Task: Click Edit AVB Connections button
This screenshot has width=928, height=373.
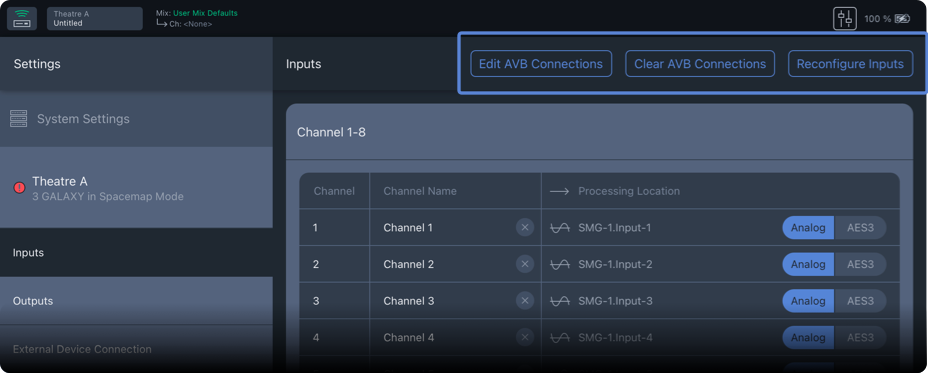Action: (541, 64)
